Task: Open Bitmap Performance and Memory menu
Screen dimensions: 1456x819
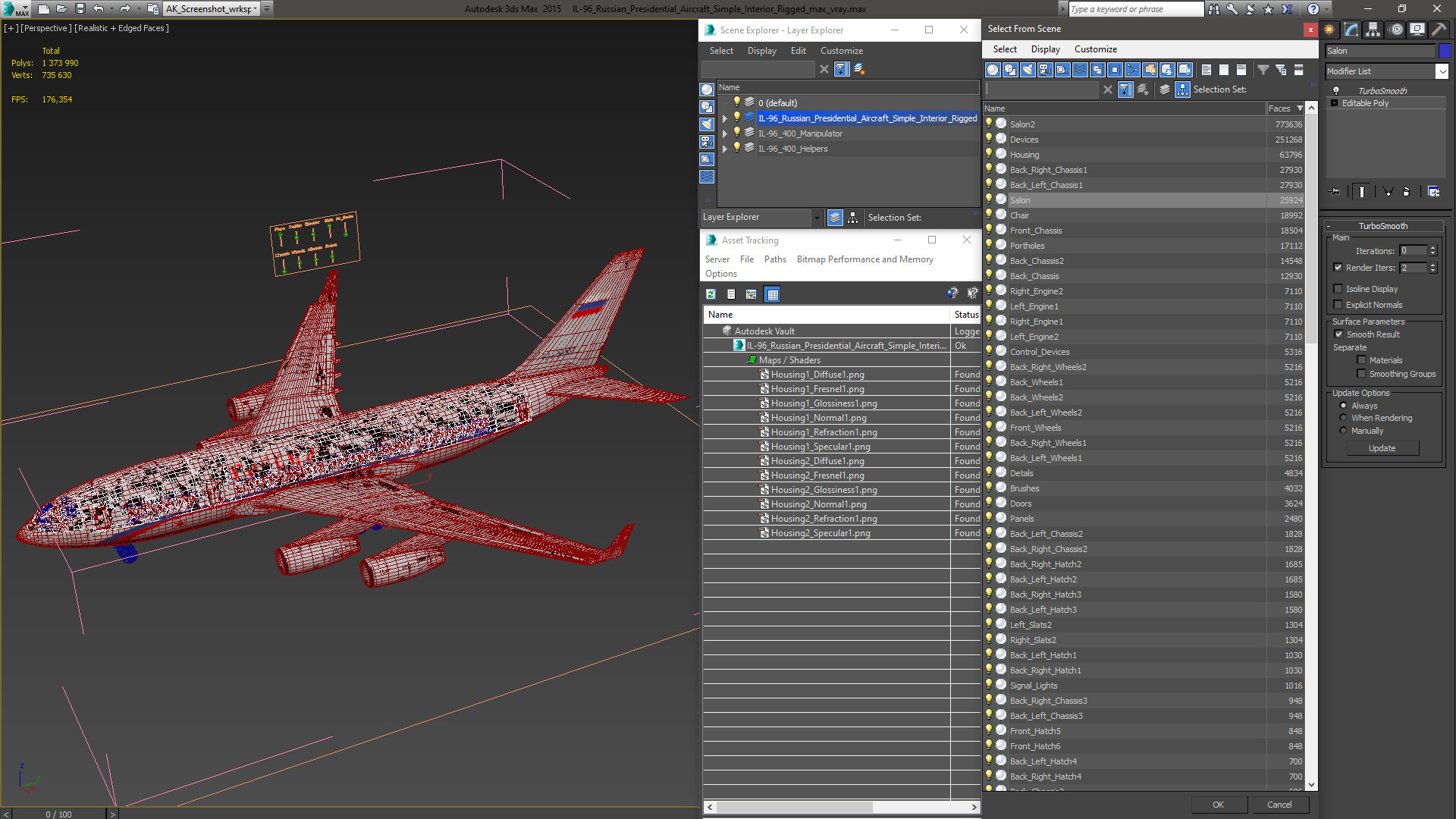Action: pos(864,259)
